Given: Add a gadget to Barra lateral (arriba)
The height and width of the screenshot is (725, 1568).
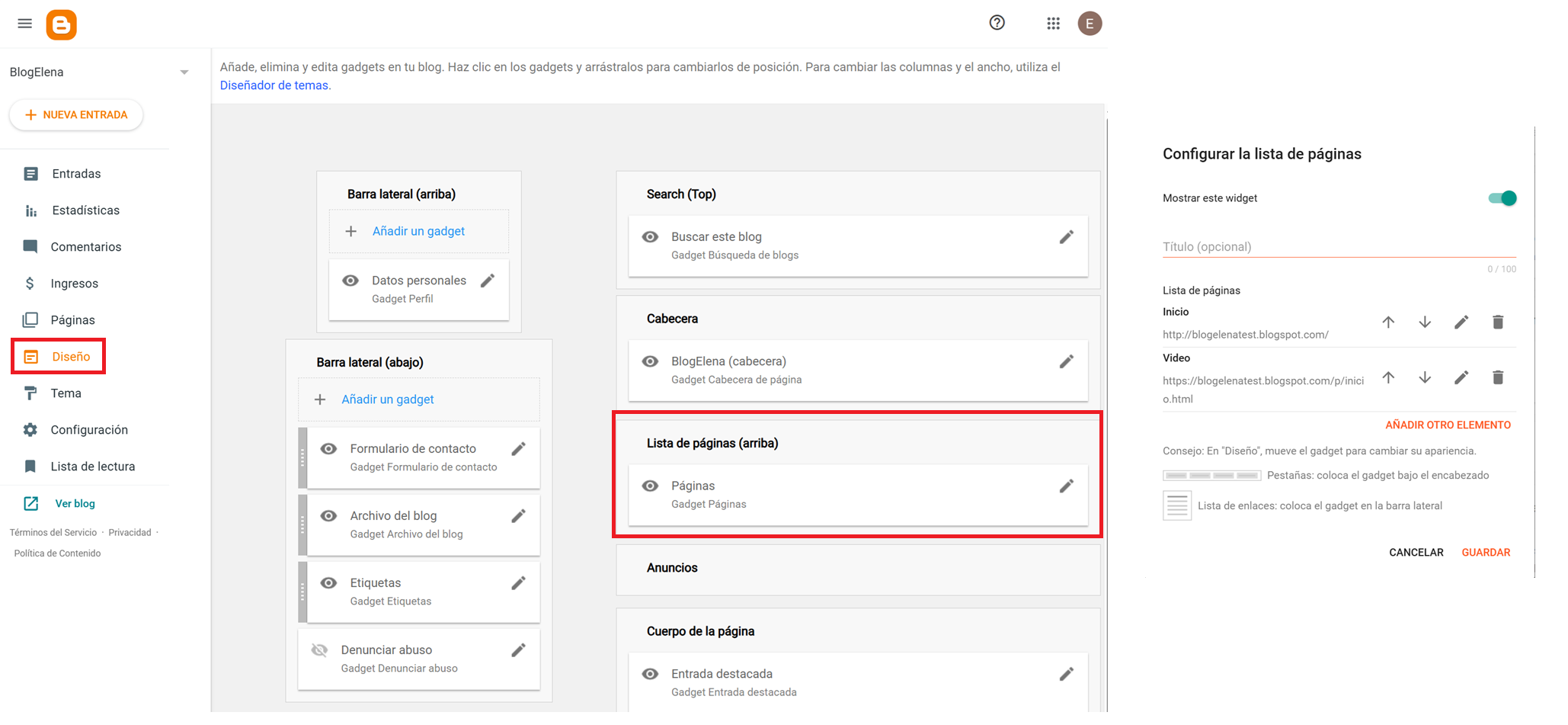Looking at the screenshot, I should (x=418, y=231).
